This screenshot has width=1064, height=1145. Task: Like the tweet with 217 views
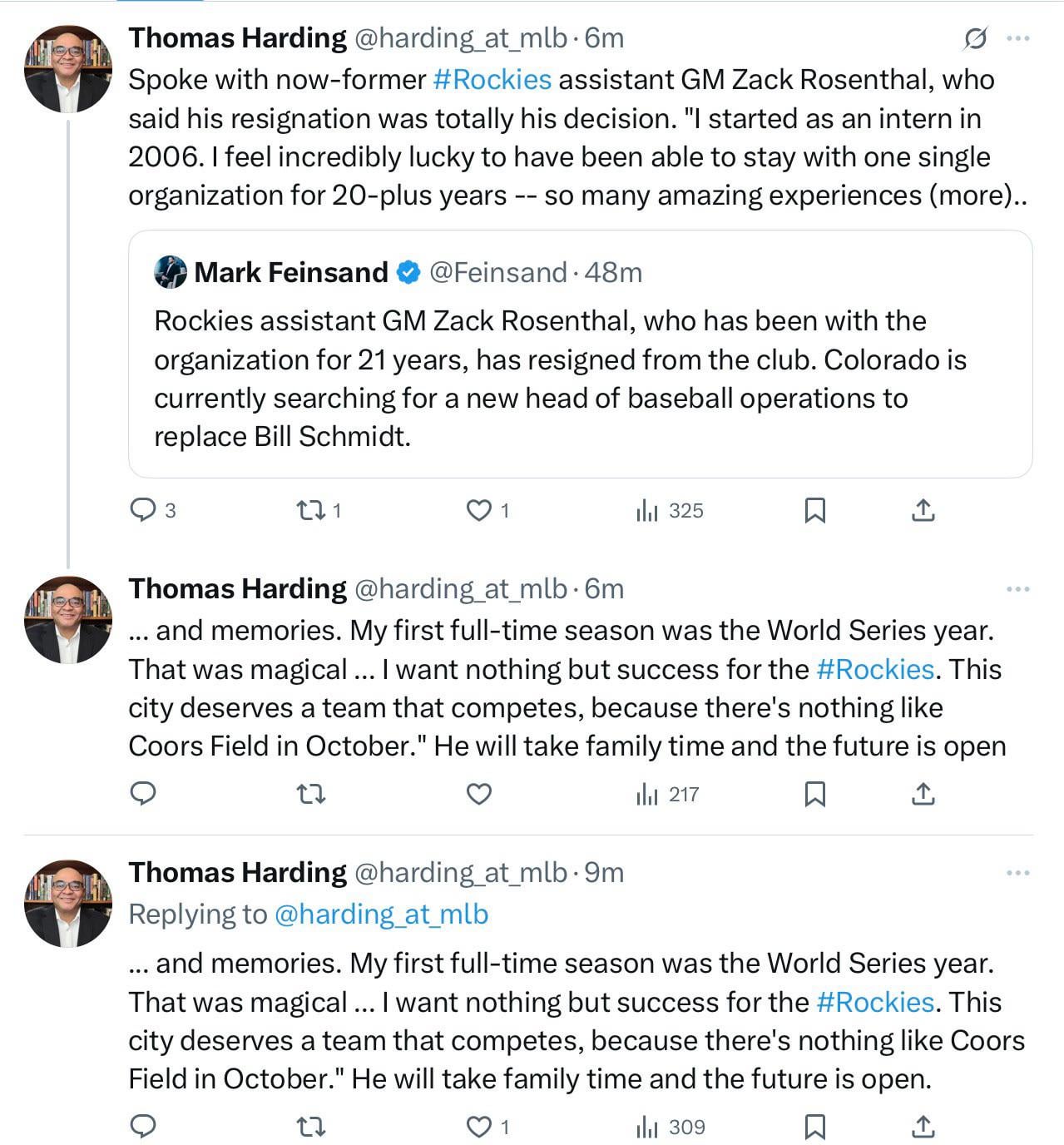[478, 794]
